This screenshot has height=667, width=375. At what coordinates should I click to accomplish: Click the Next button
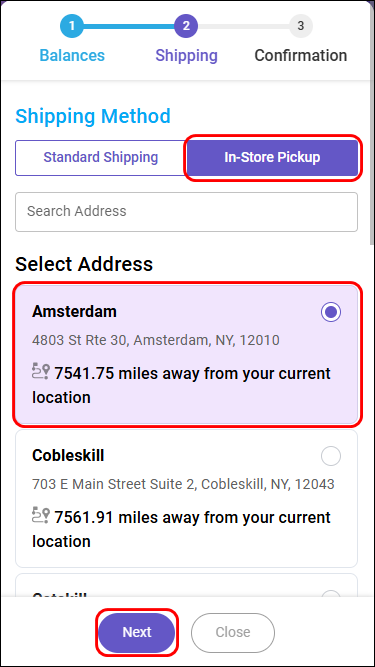(x=137, y=632)
